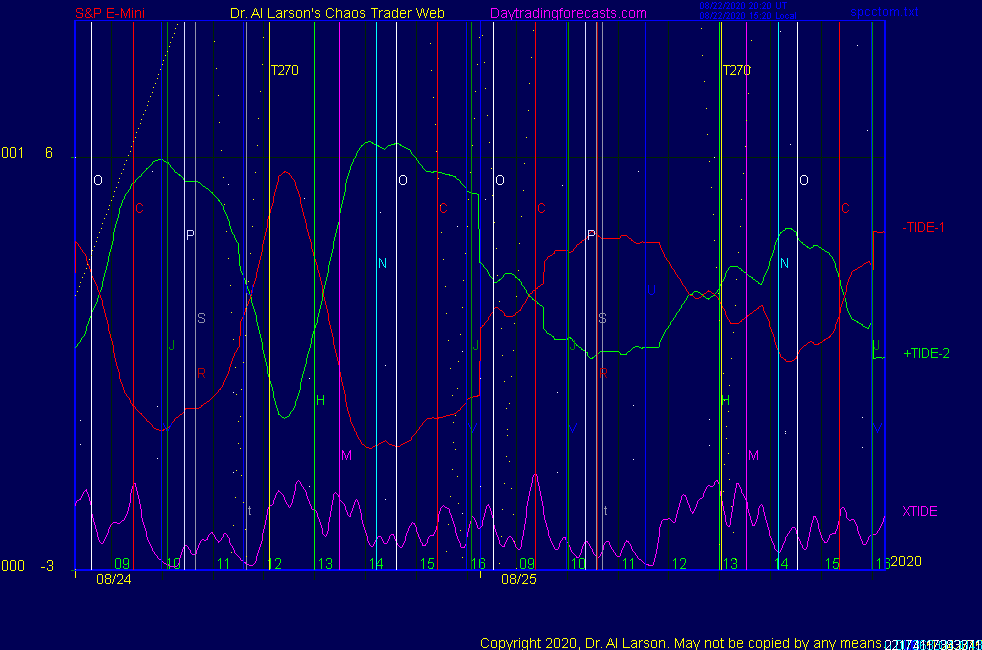Click the copyright notice text at the bottom
Image resolution: width=982 pixels, height=650 pixels.
[x=680, y=642]
